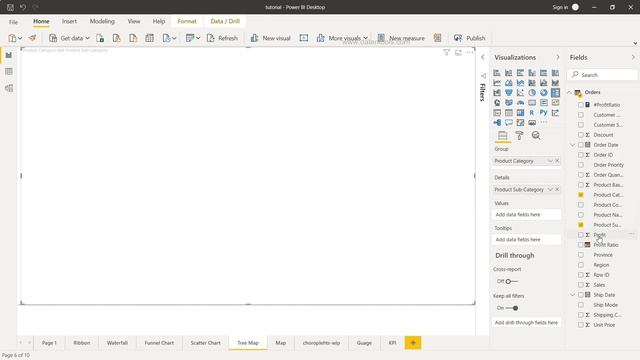This screenshot has height=360, width=640.
Task: Check the Province field checkbox
Action: tap(580, 255)
